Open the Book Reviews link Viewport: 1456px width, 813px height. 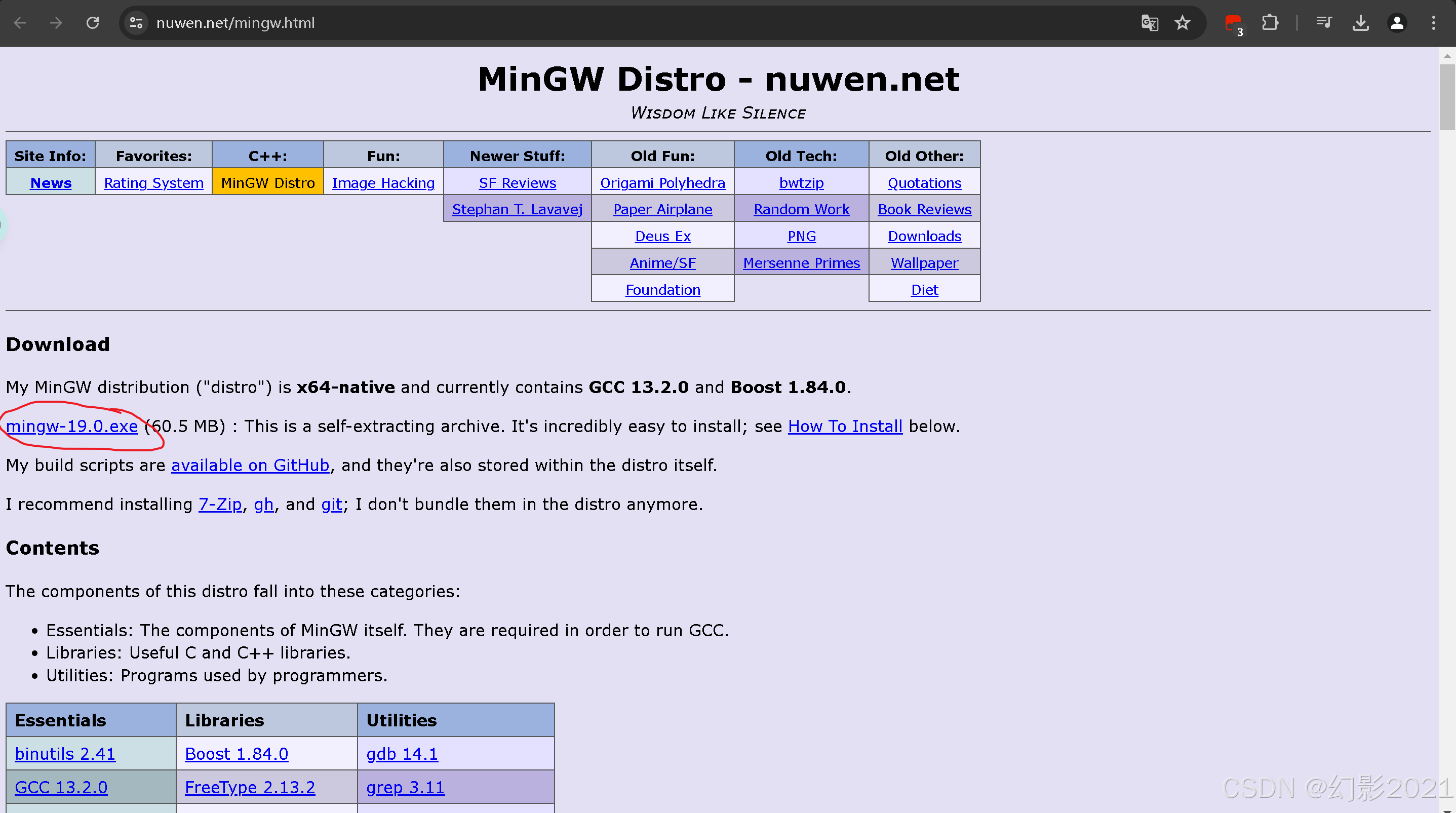[924, 209]
